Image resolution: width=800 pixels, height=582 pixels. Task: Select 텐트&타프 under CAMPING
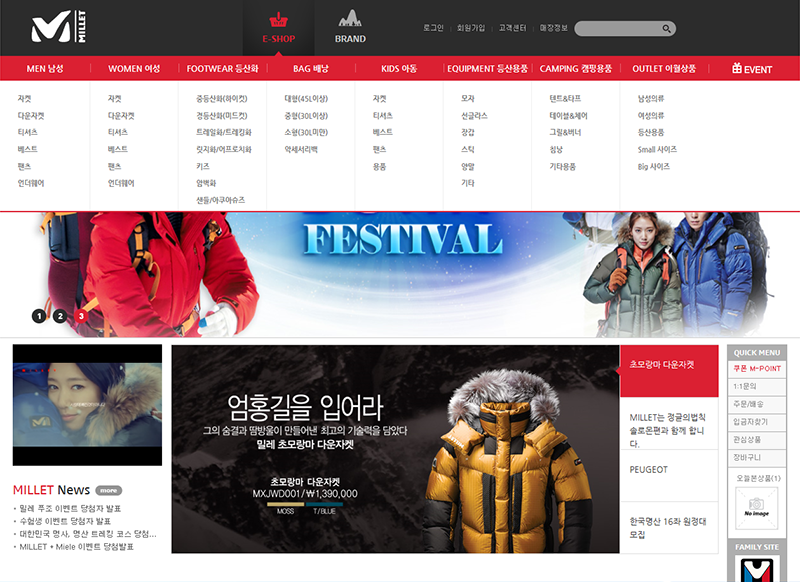(565, 98)
